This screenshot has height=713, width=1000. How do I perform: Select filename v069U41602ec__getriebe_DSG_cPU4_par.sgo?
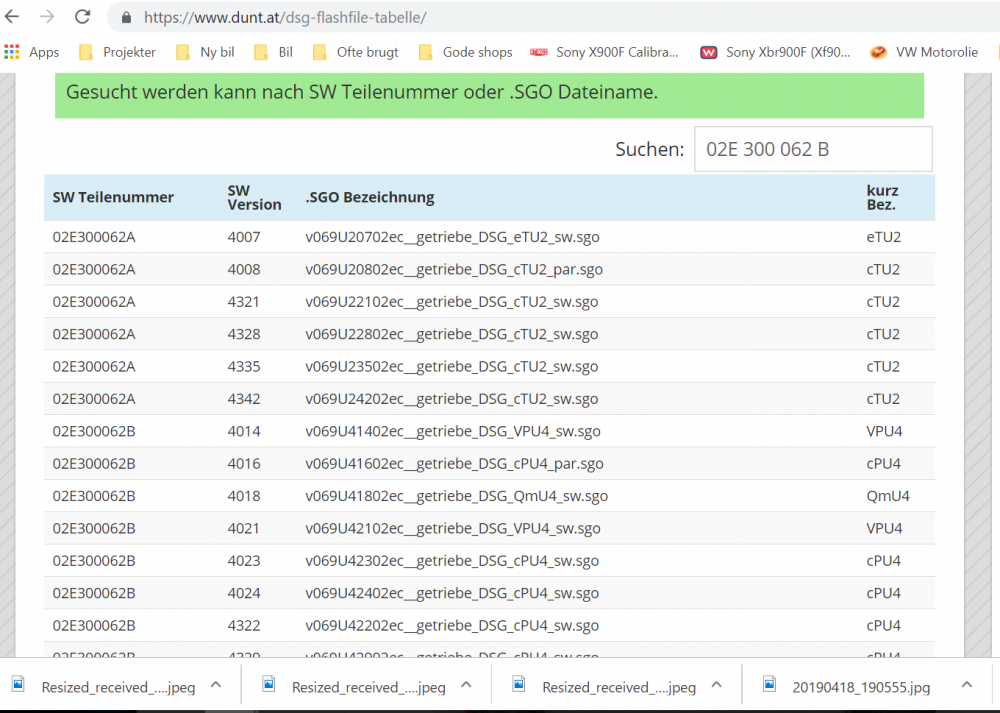[454, 464]
